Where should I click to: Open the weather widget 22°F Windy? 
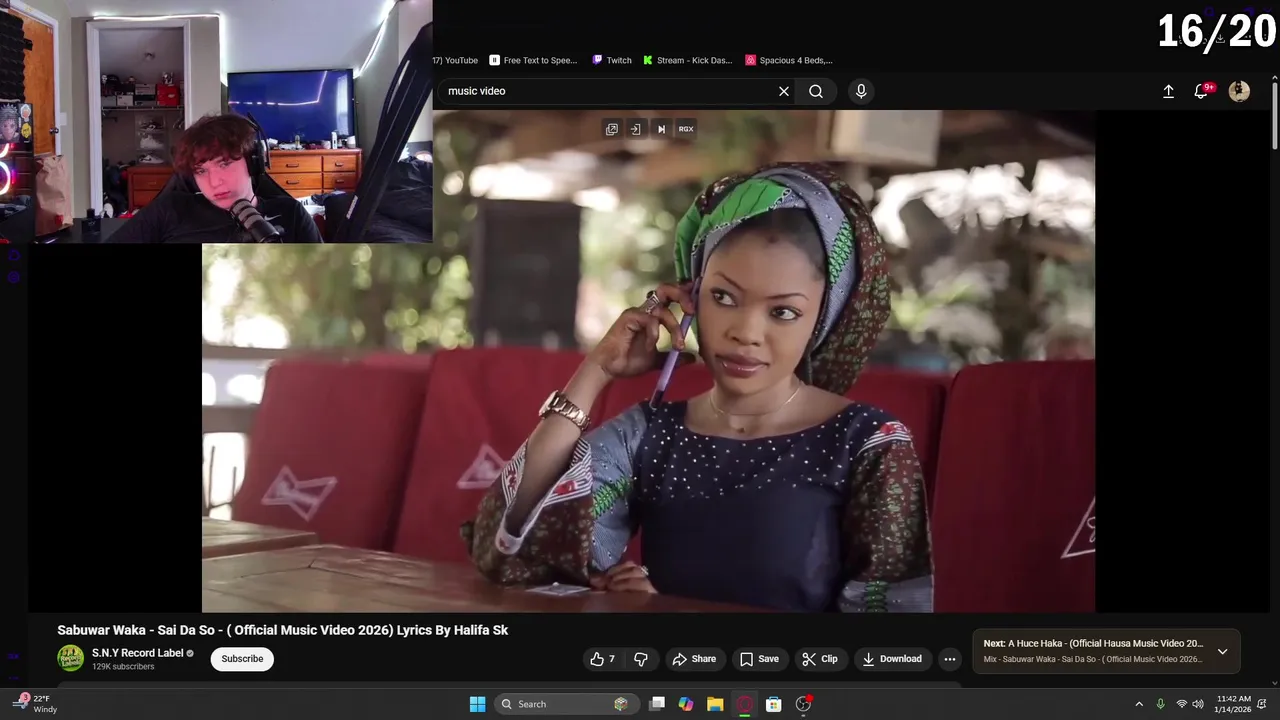(x=36, y=704)
